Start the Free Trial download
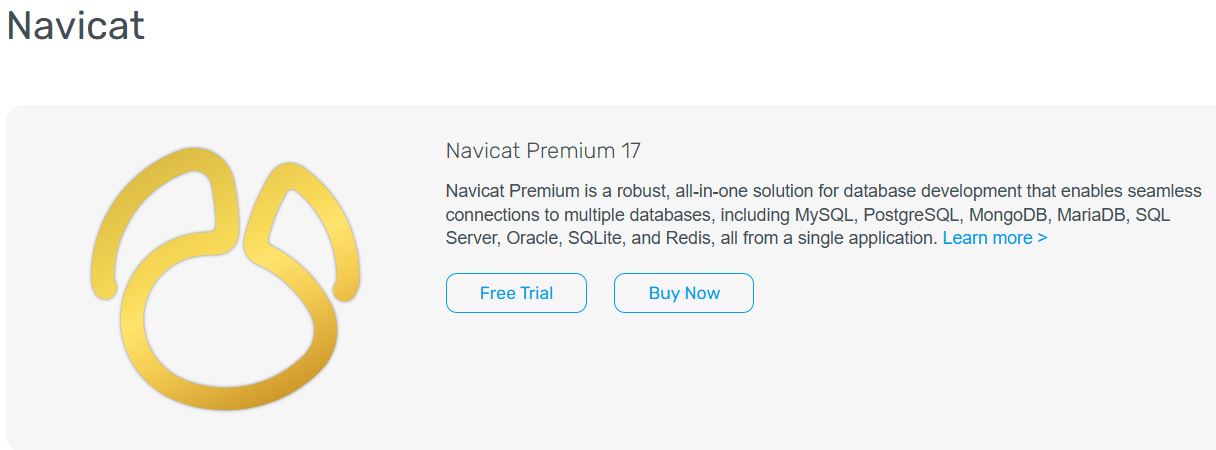This screenshot has width=1216, height=450. tap(516, 293)
